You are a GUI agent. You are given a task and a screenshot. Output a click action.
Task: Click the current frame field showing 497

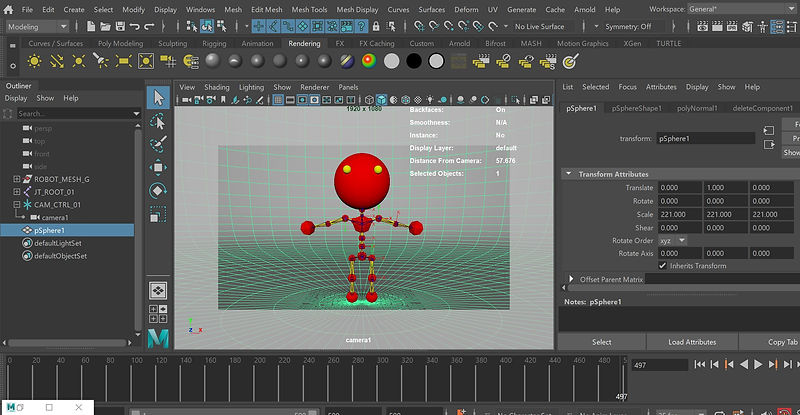[660, 364]
